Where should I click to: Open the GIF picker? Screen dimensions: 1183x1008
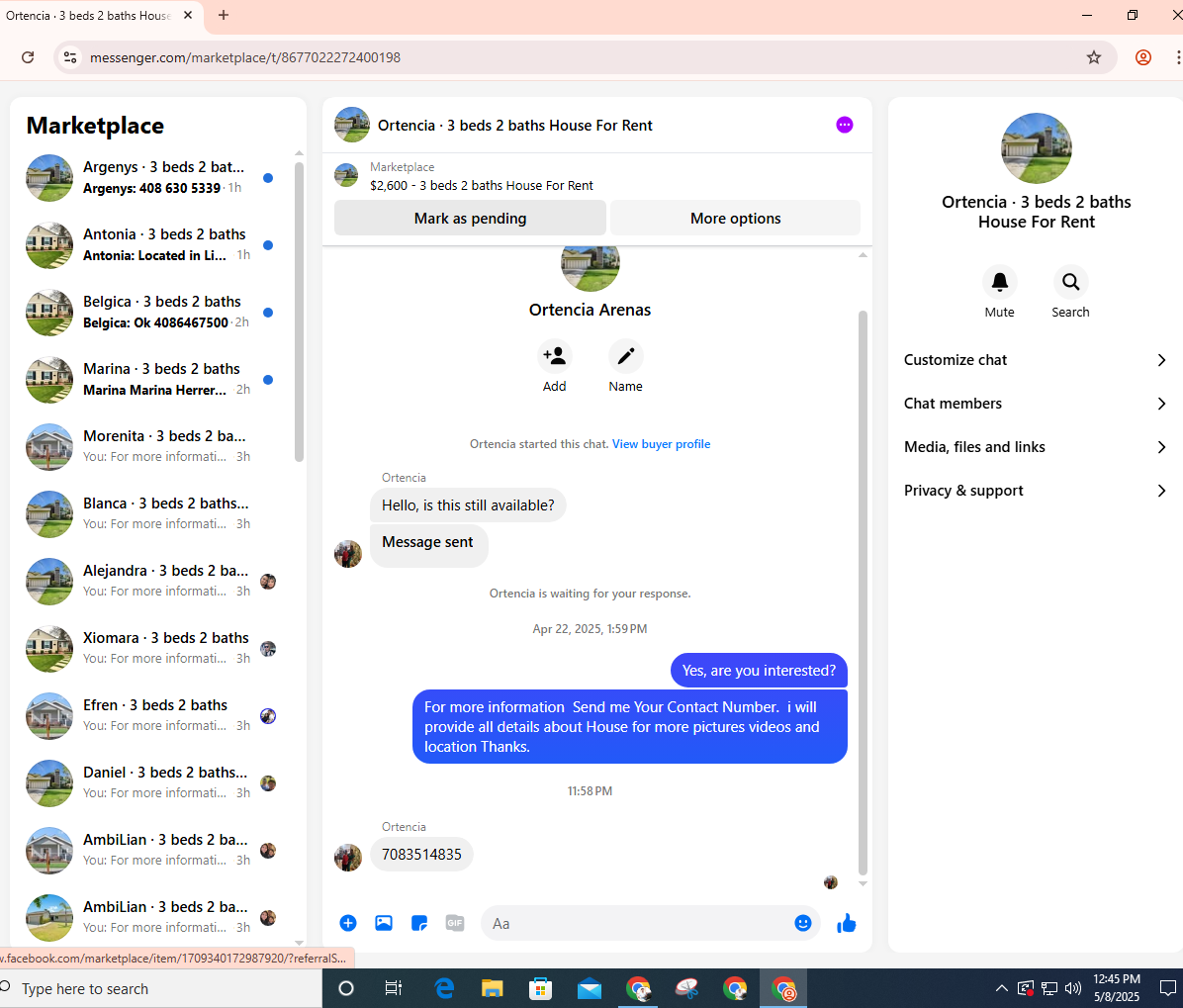(x=455, y=923)
